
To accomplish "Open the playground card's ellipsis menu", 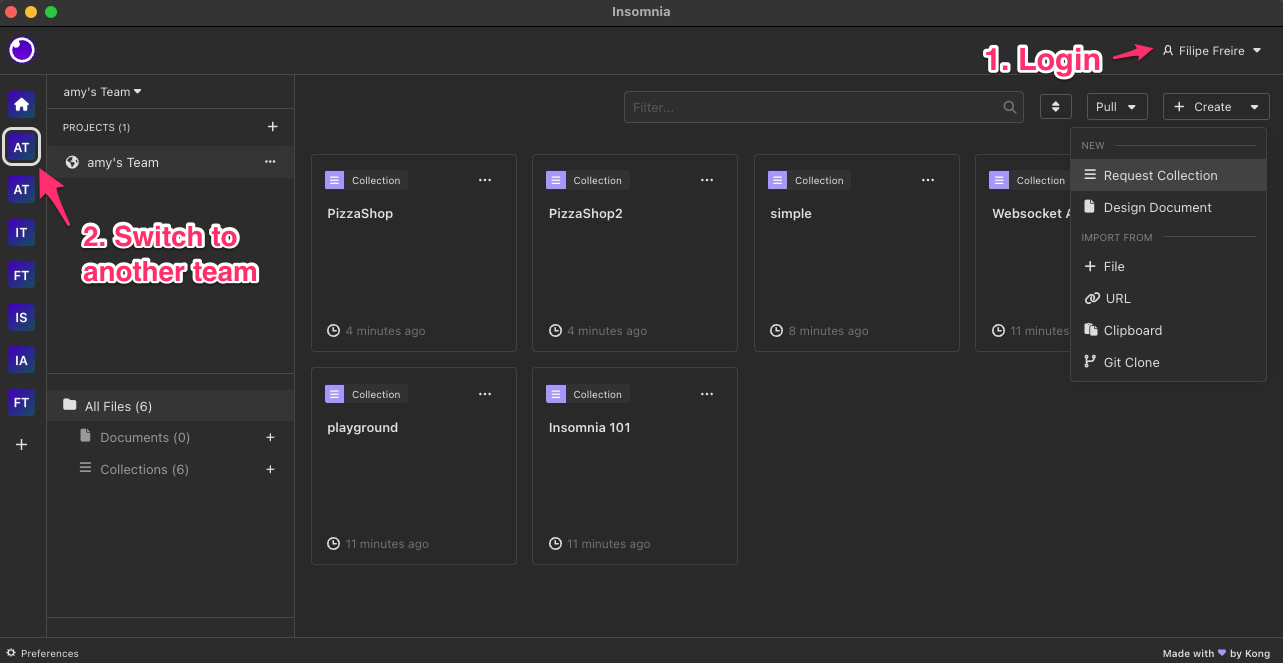I will point(485,394).
